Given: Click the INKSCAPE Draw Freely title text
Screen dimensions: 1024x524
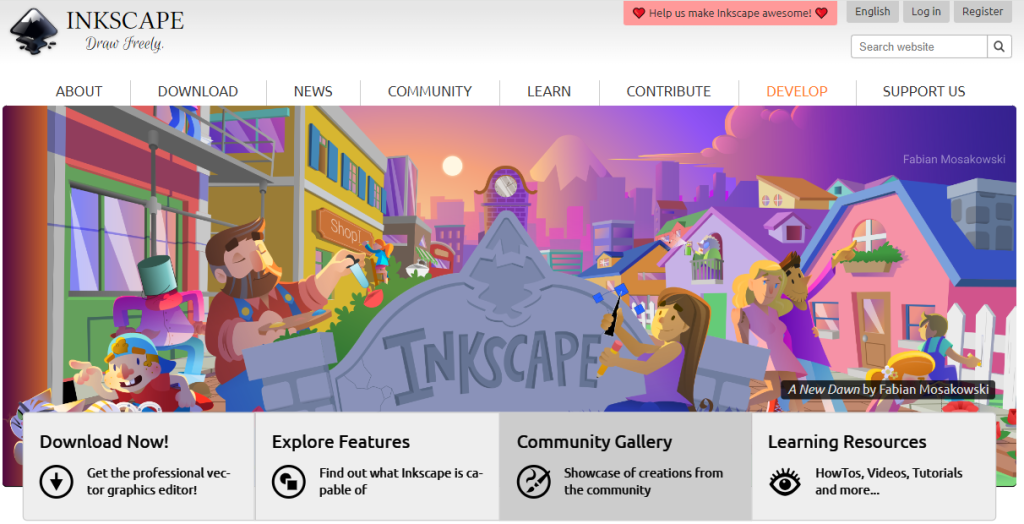Looking at the screenshot, I should click(125, 30).
